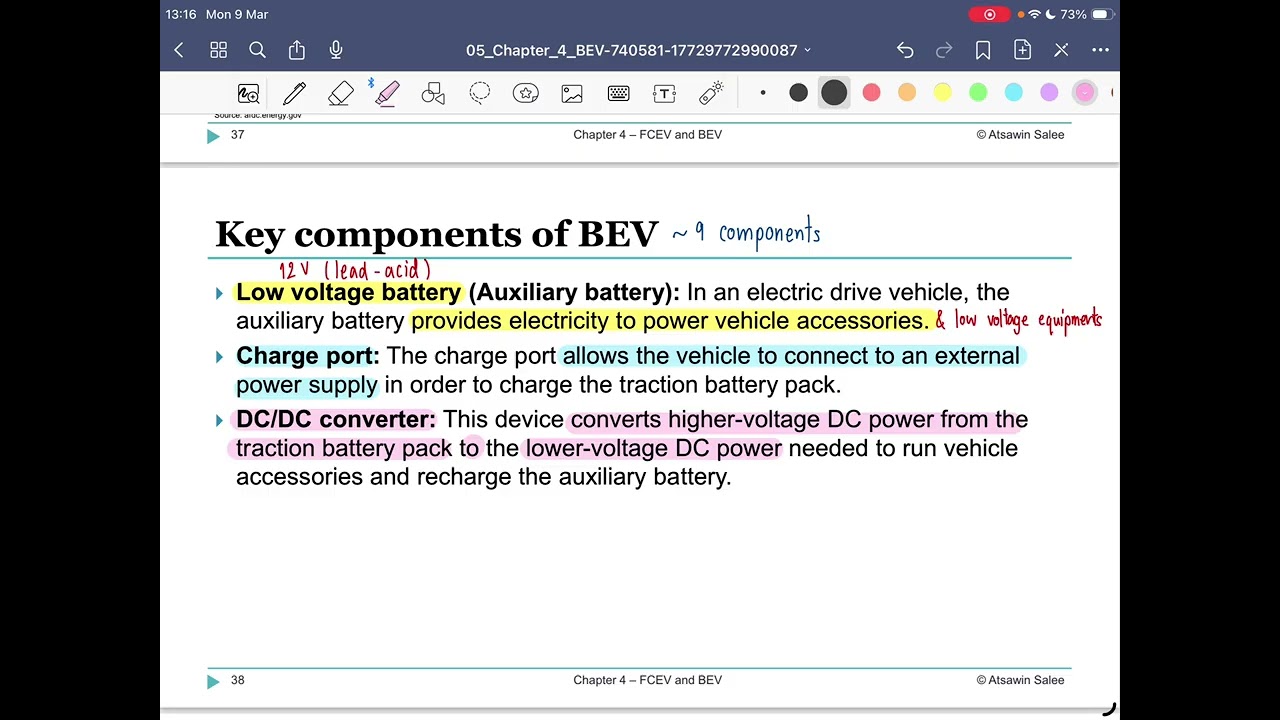Select the zoom window writing tool
The height and width of the screenshot is (720, 1280).
tap(248, 94)
